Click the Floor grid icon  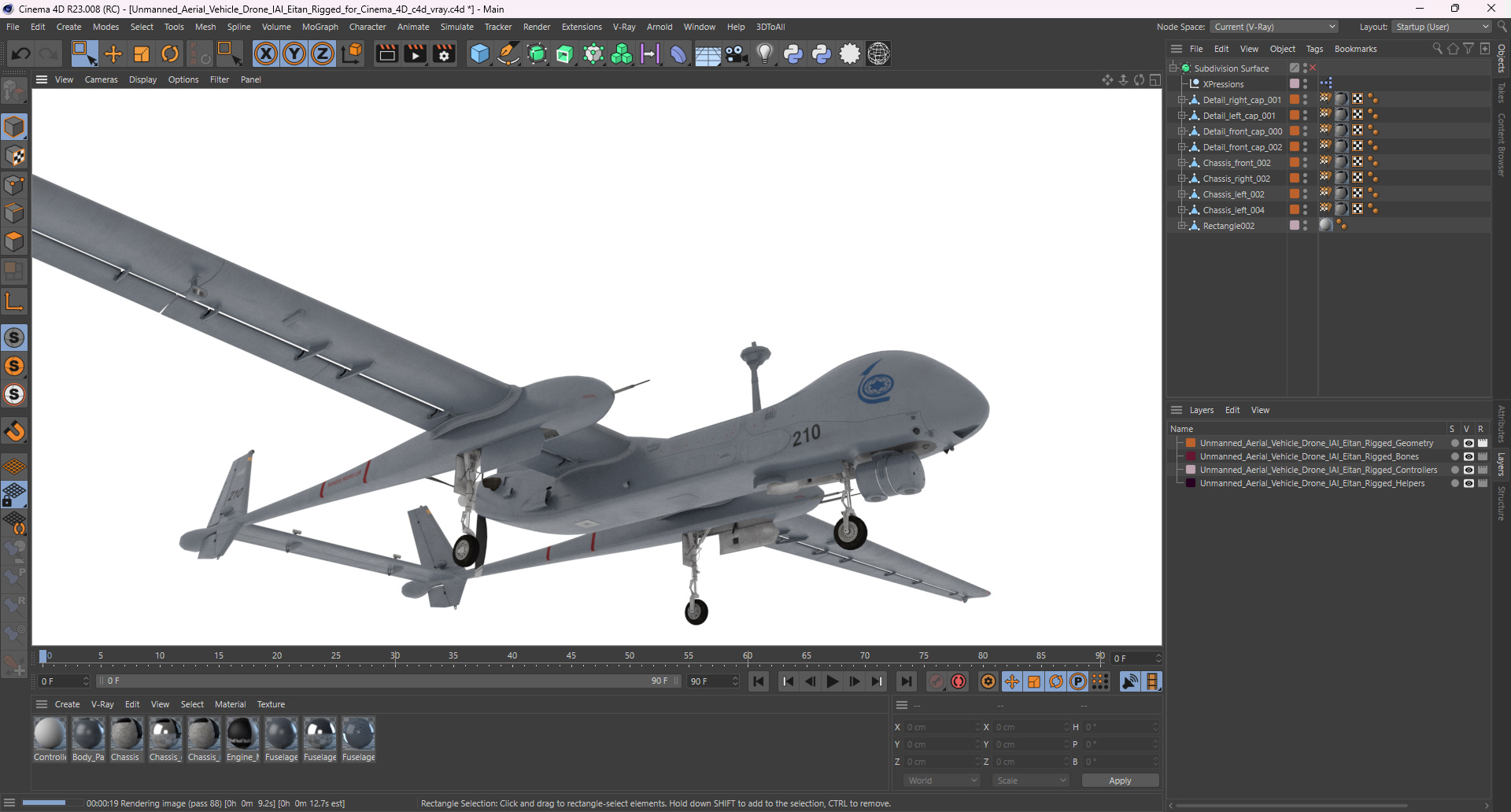[x=707, y=54]
